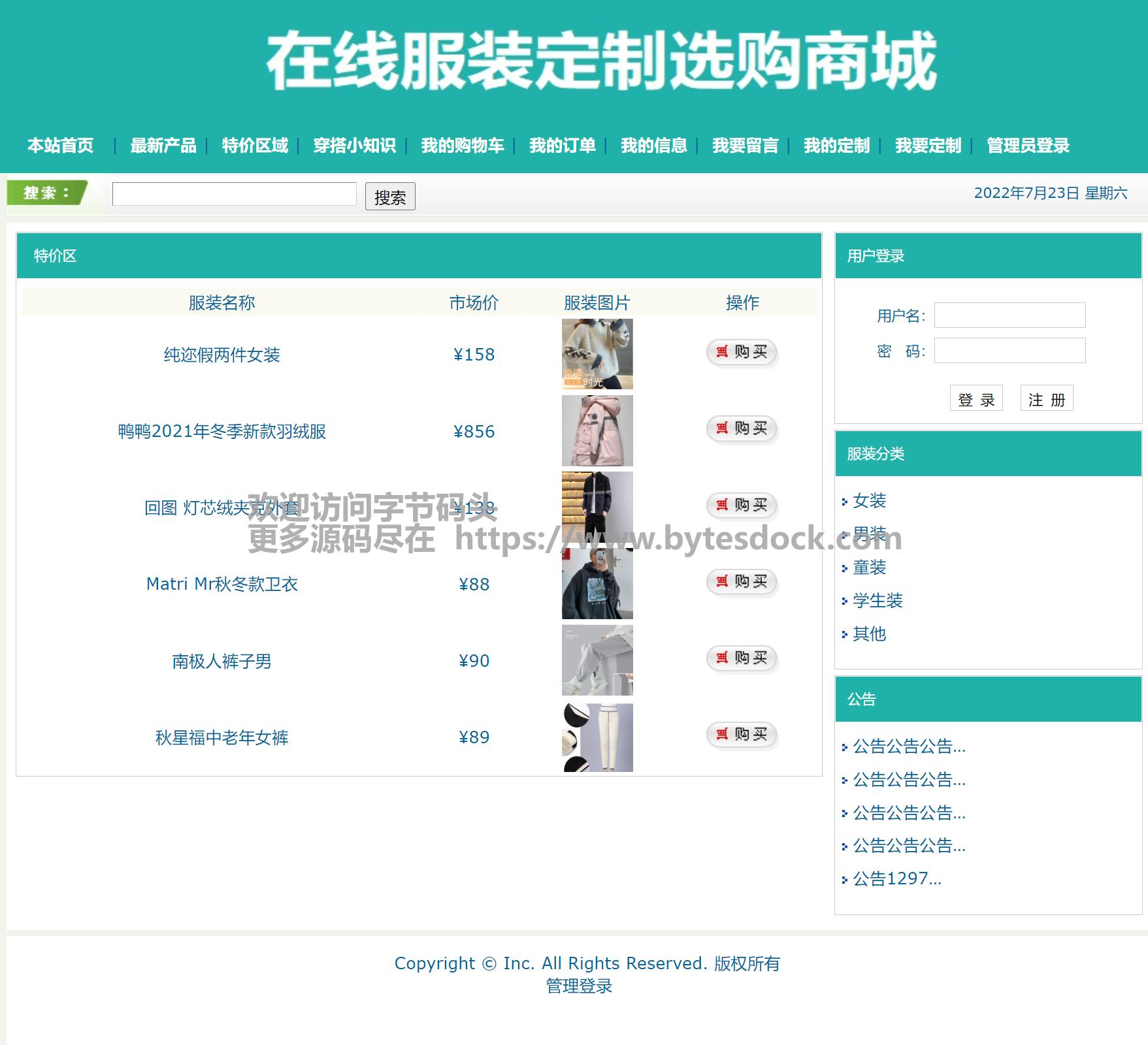The height and width of the screenshot is (1045, 1148).
Task: Select 管理员登录 in the navigation bar
Action: pyautogui.click(x=1028, y=146)
